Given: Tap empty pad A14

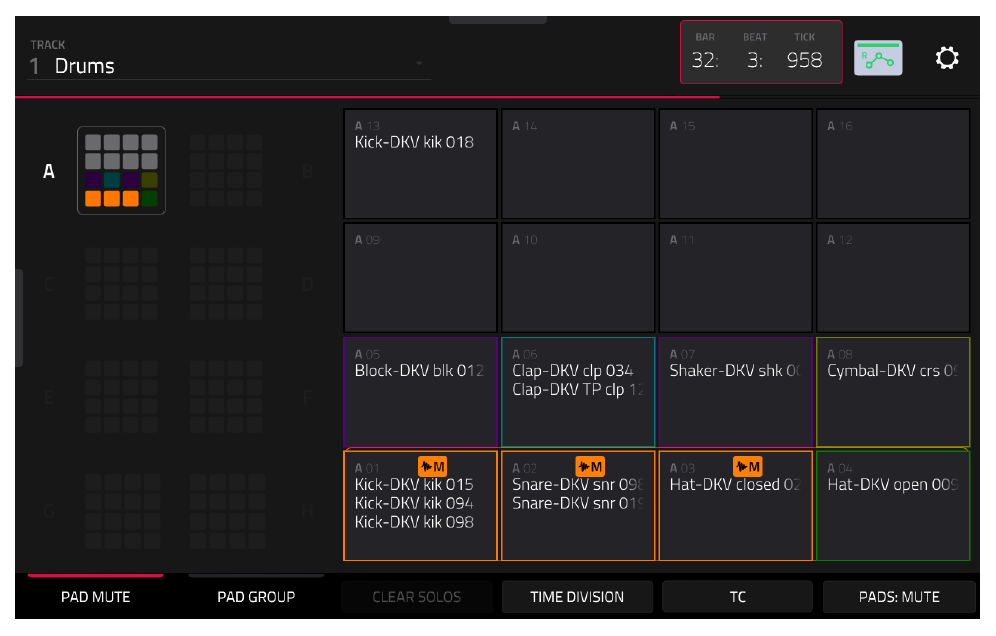Looking at the screenshot, I should [577, 164].
